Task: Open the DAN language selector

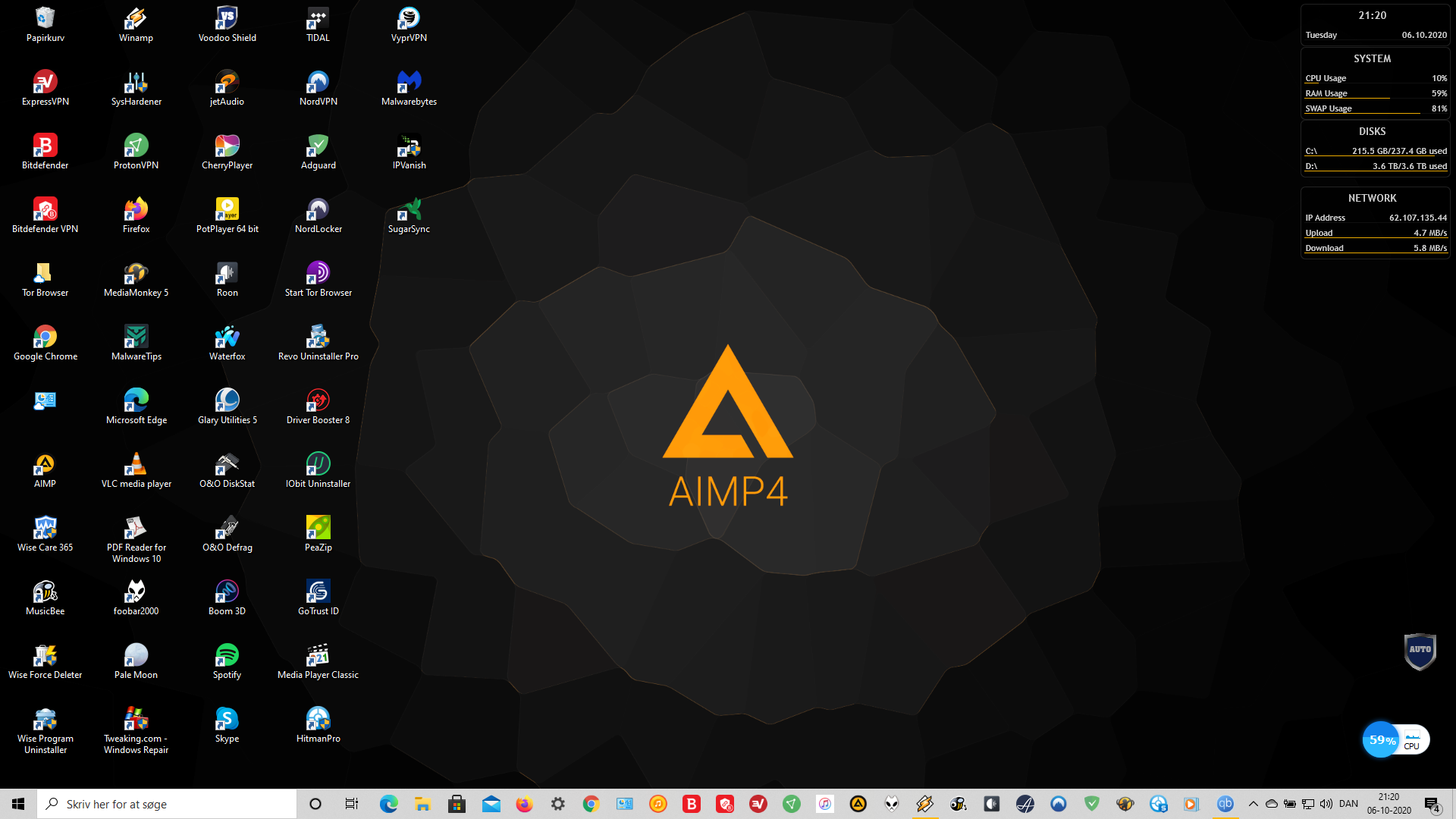Action: [x=1348, y=804]
